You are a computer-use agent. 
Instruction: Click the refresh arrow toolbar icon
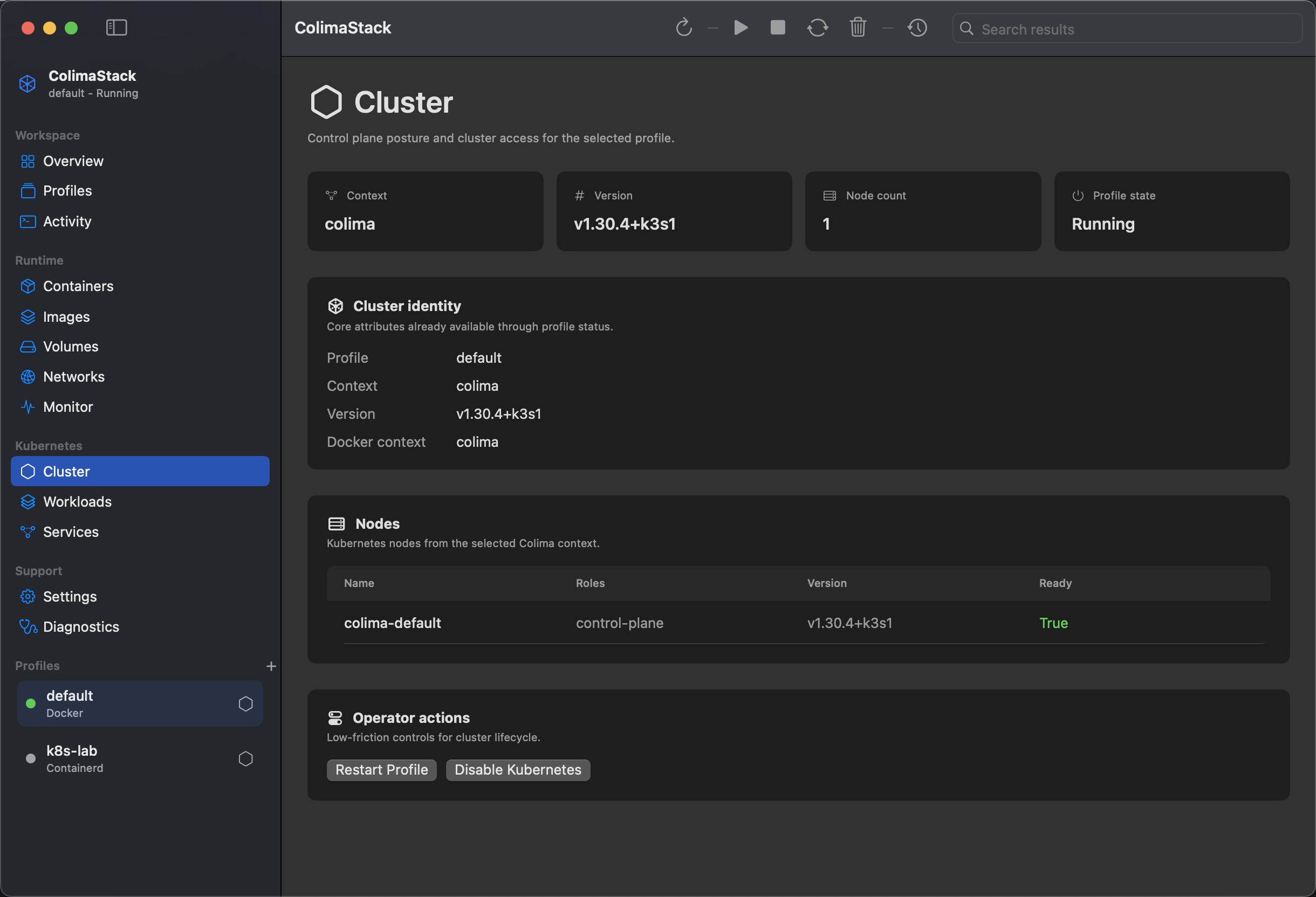683,27
